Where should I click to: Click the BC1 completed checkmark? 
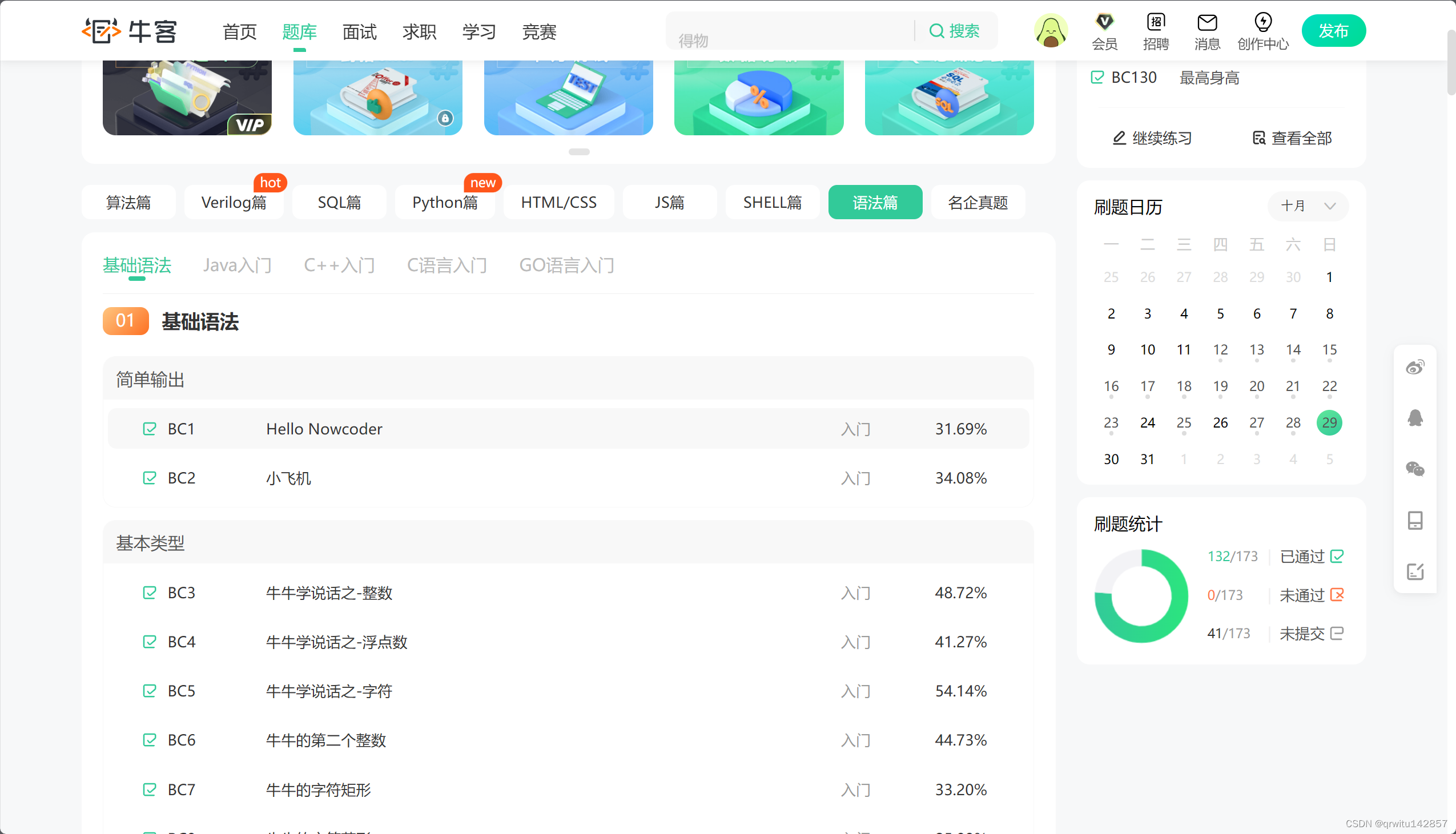point(149,429)
